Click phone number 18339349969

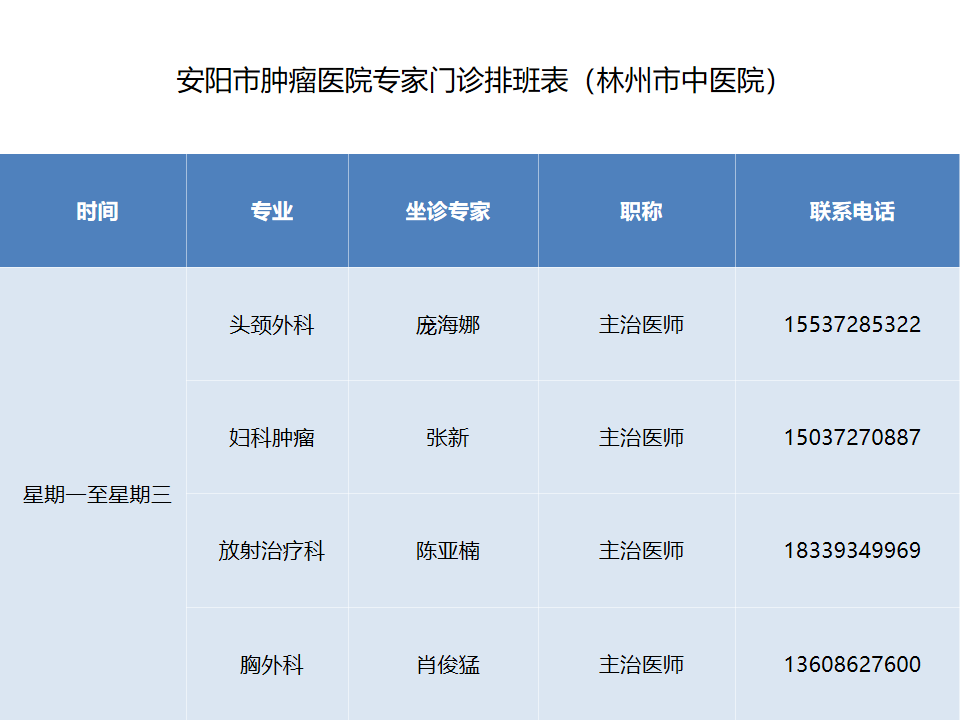pos(852,551)
